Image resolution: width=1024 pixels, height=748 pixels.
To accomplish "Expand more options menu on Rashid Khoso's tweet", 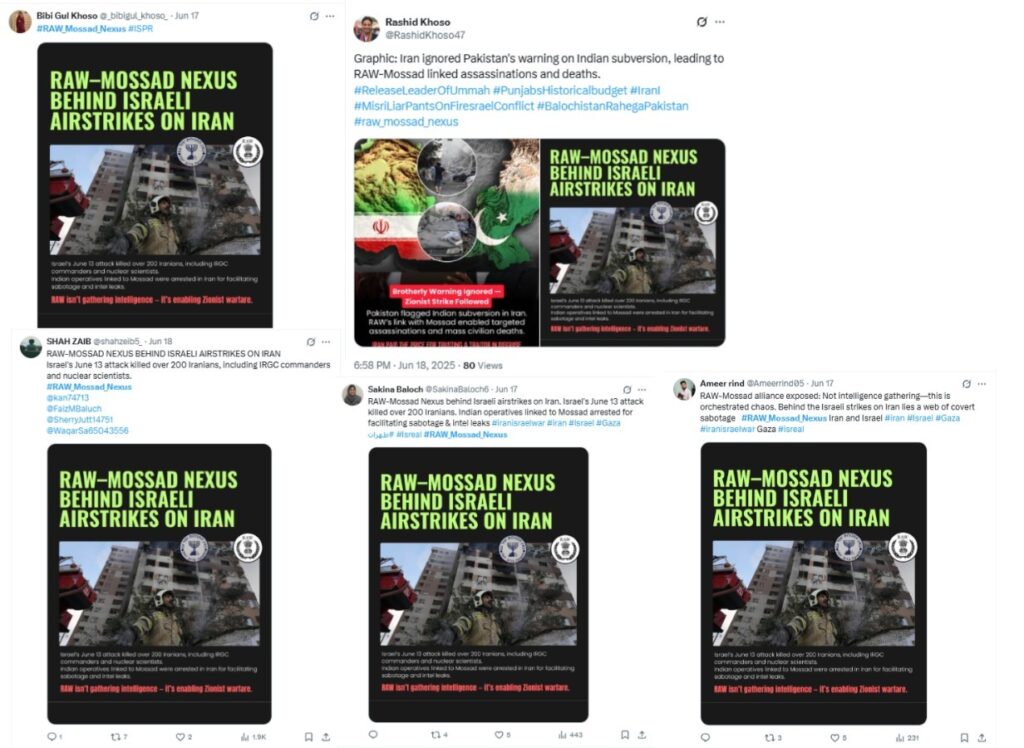I will [x=720, y=22].
